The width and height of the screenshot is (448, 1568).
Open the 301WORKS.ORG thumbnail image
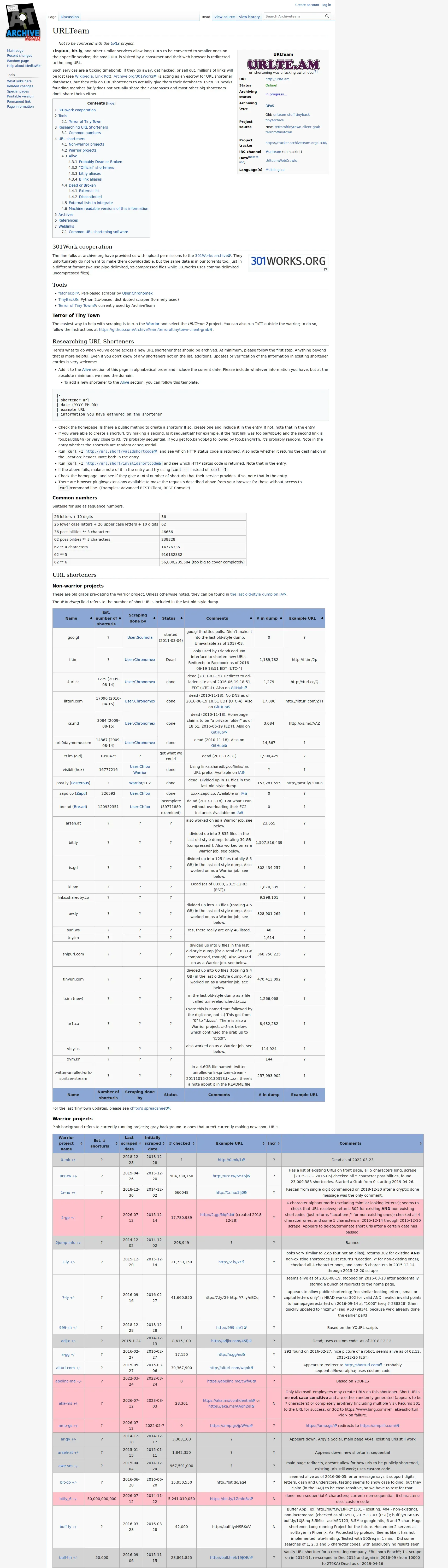(x=288, y=261)
